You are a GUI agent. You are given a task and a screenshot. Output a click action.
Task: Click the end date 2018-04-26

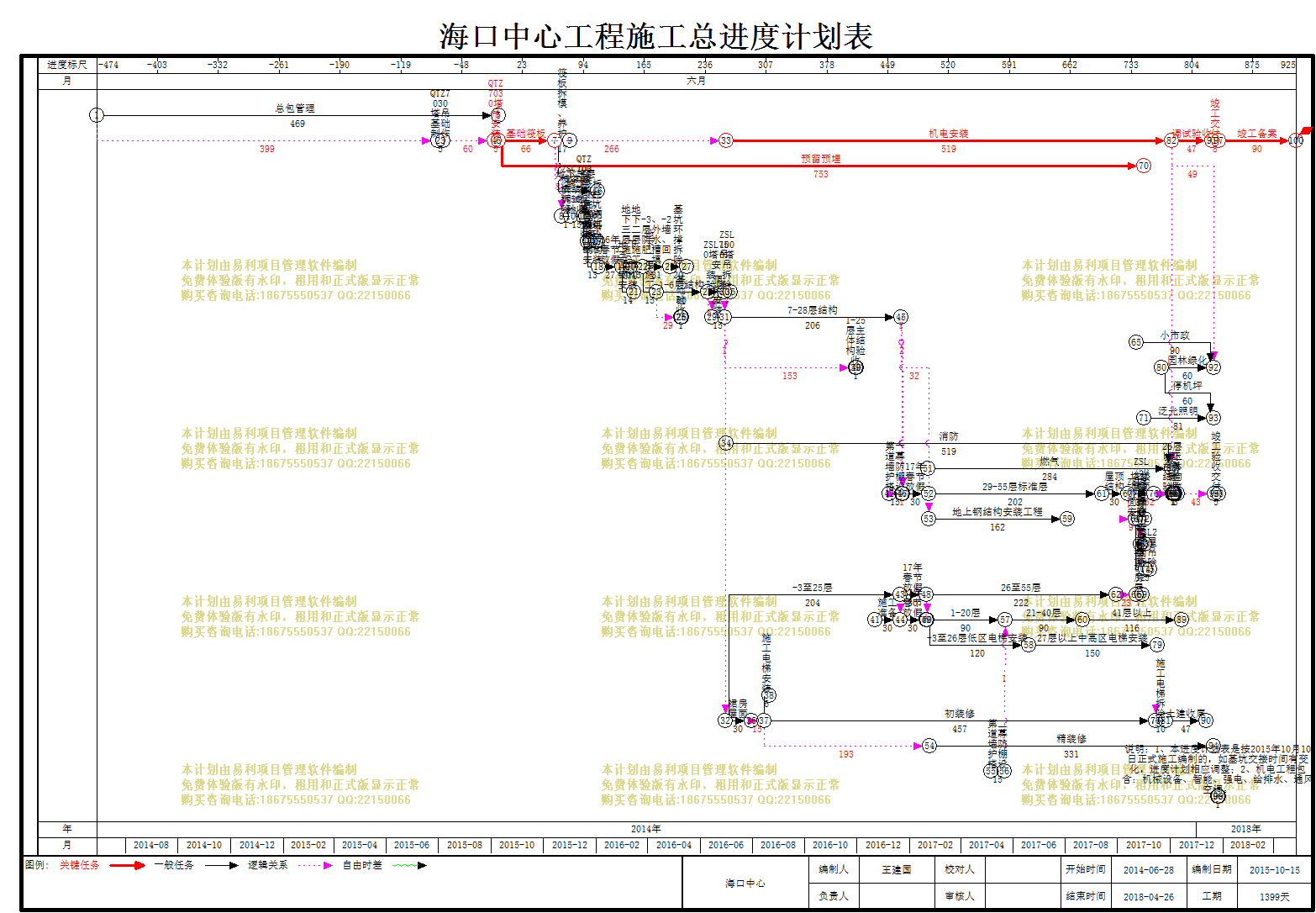[1149, 896]
